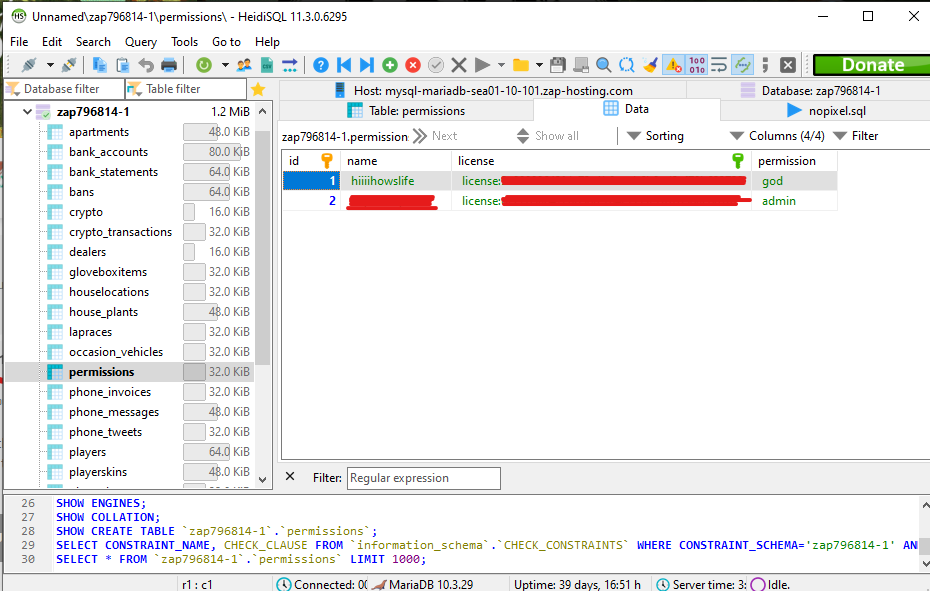Open the Edit menu

click(52, 42)
